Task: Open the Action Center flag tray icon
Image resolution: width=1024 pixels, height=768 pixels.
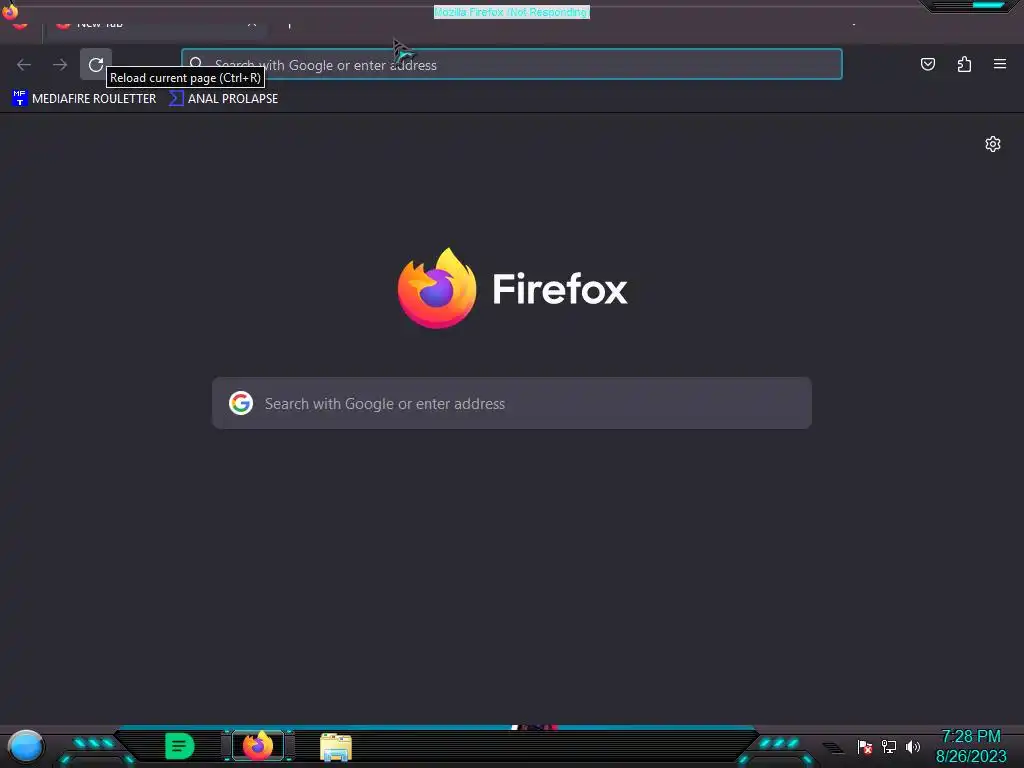Action: 865,746
